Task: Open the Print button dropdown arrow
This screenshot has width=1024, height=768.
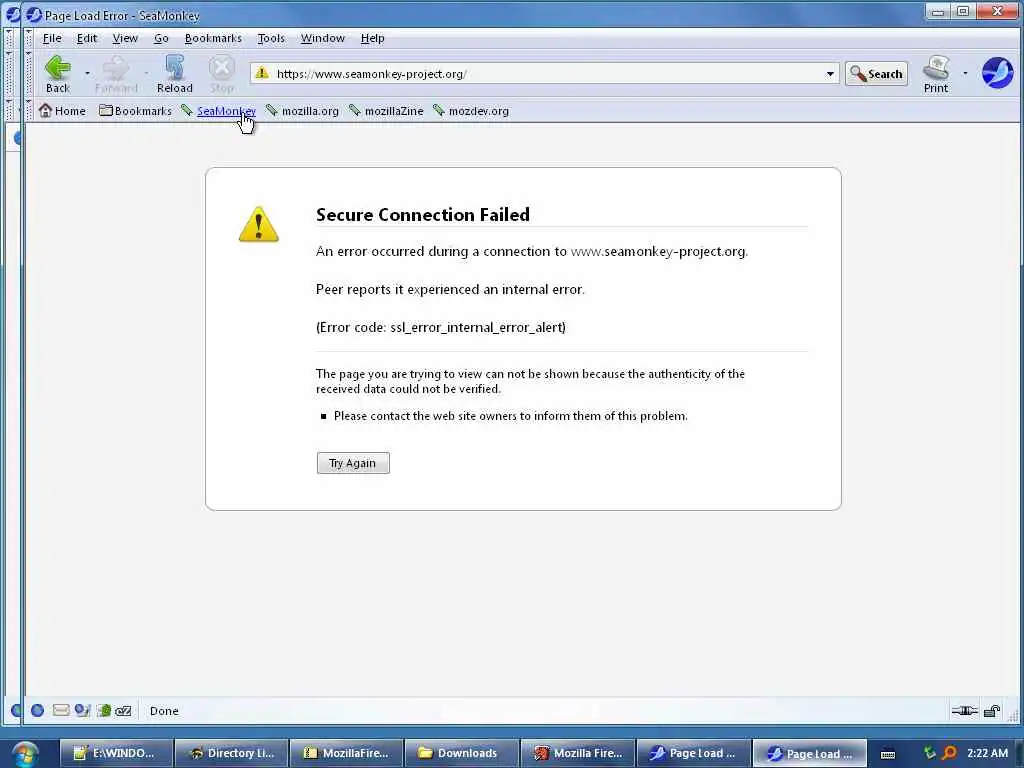Action: pos(965,73)
